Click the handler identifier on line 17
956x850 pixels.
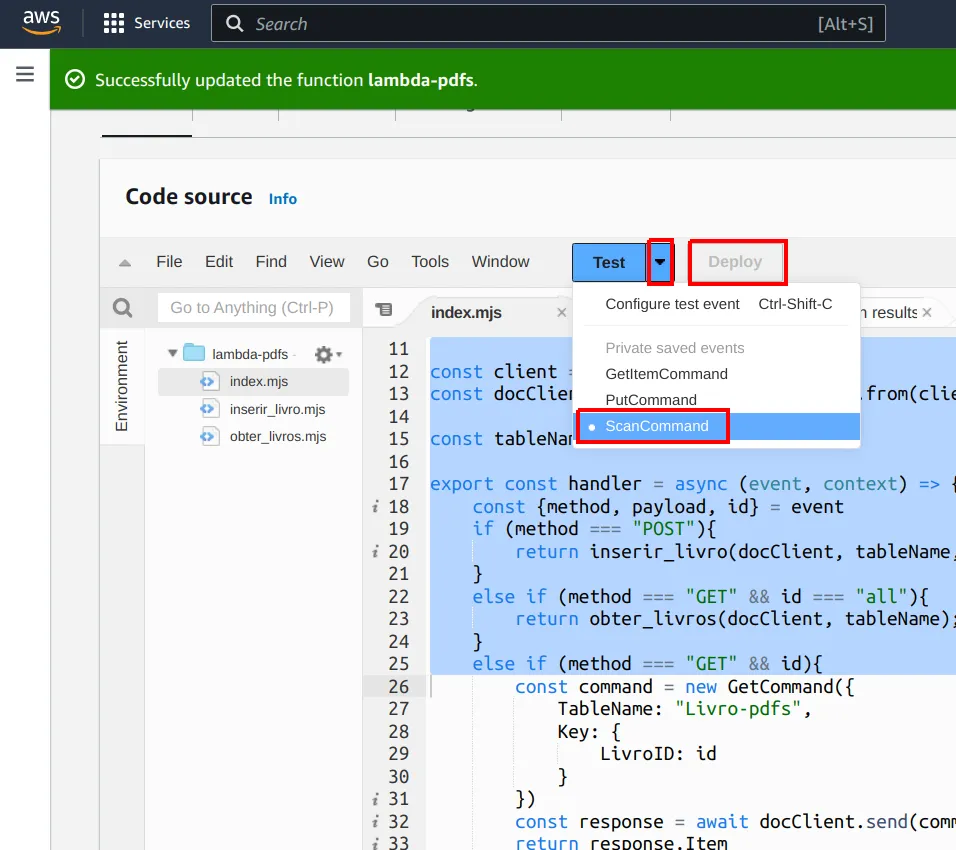(x=605, y=484)
